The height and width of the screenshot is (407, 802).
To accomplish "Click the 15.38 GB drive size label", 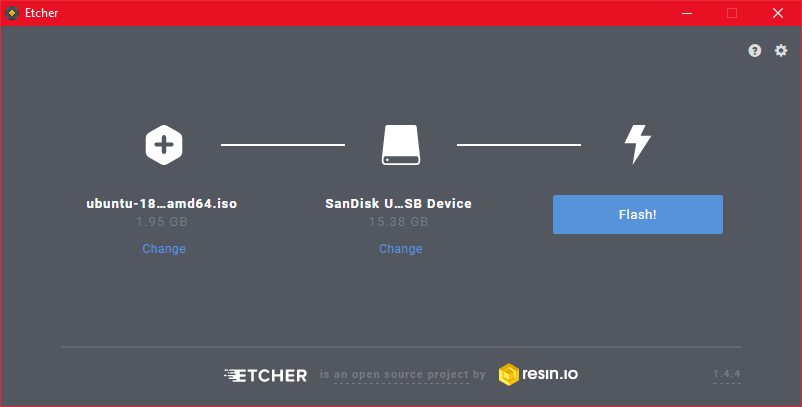I will pos(398,222).
